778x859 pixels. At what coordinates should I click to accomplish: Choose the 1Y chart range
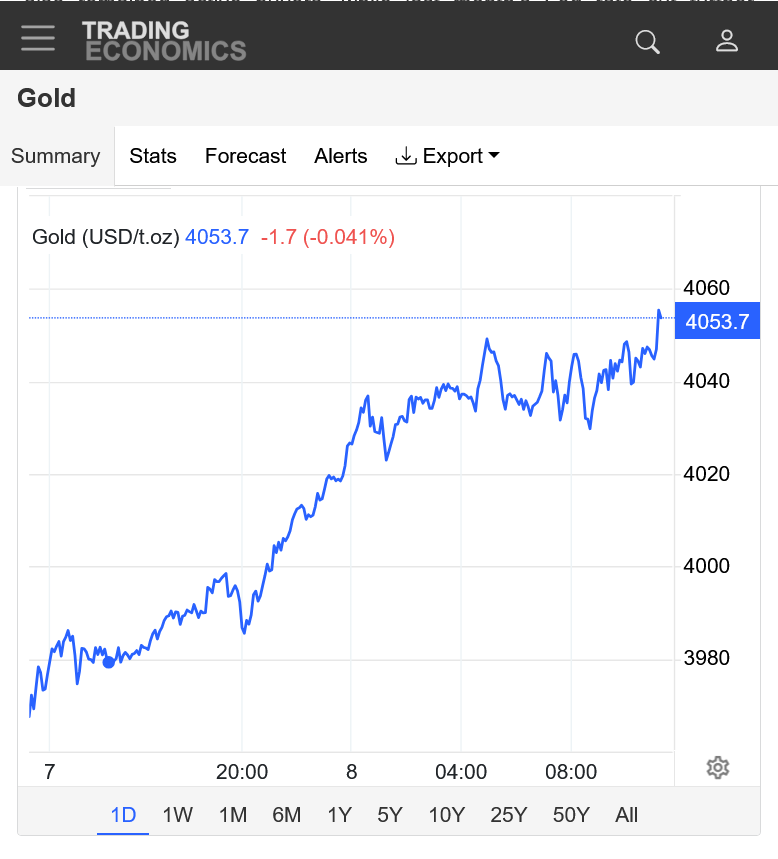[339, 815]
